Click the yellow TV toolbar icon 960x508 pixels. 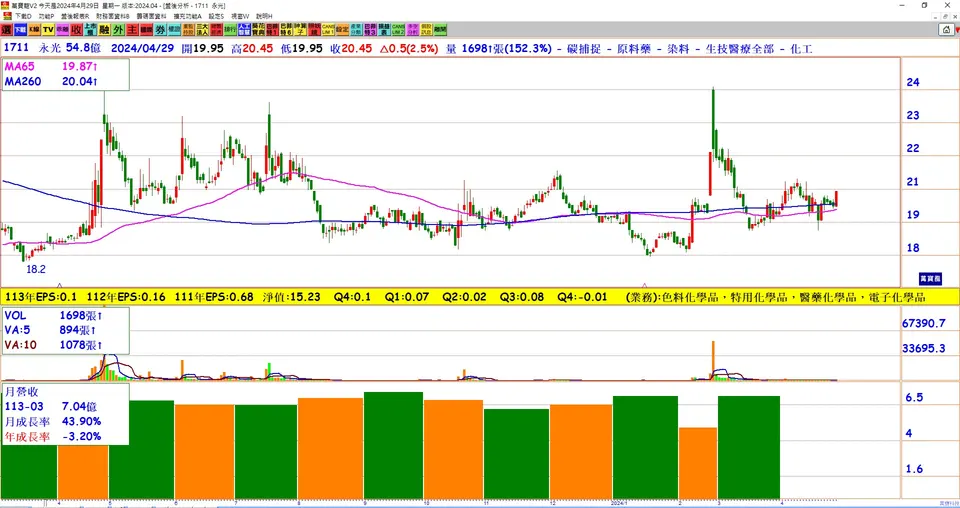click(48, 29)
